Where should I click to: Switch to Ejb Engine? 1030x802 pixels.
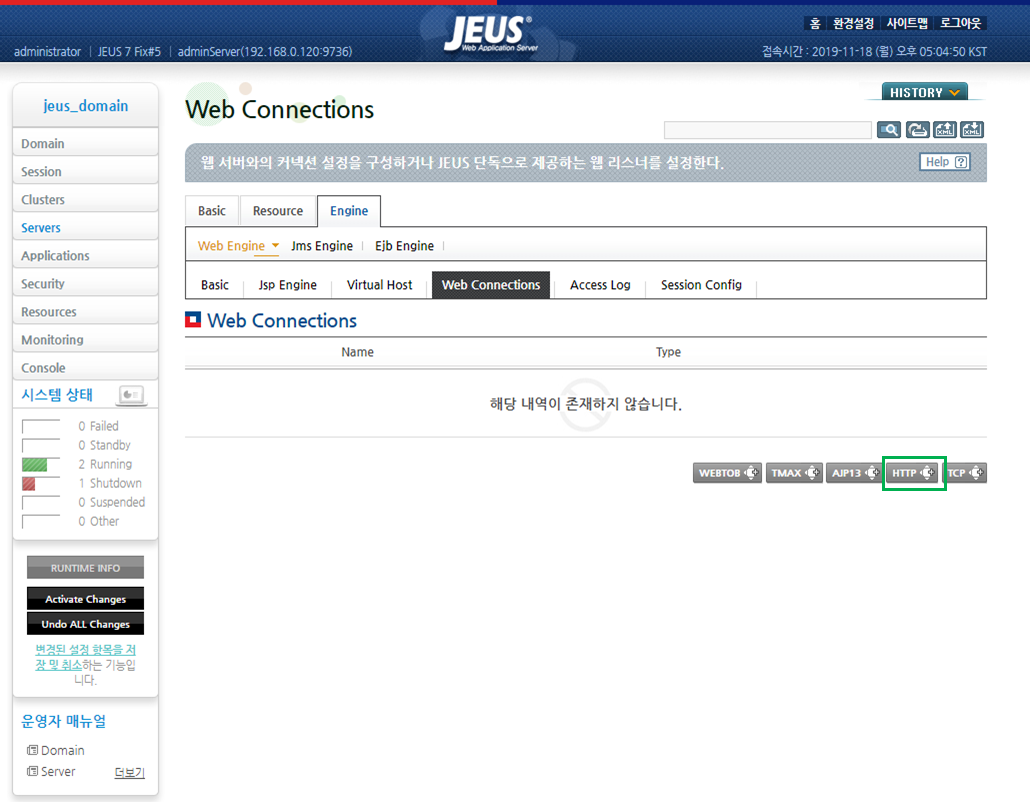point(404,246)
